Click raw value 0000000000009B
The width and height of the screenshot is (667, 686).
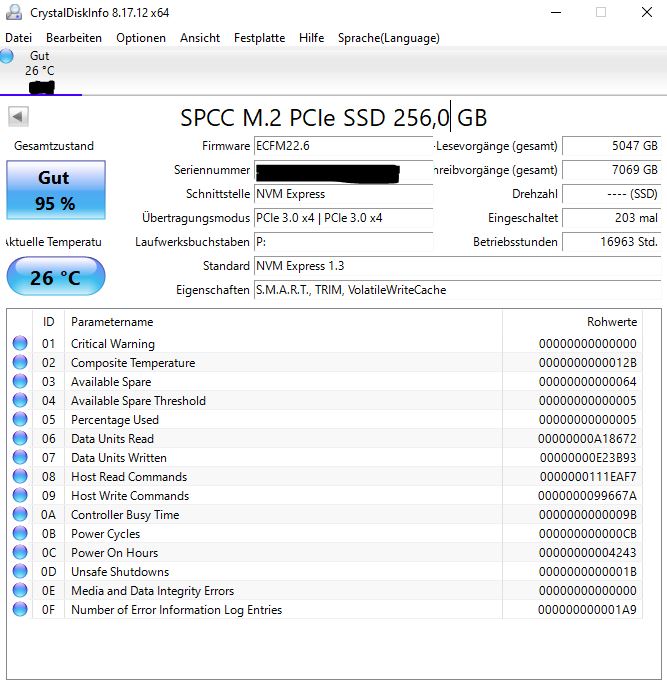pyautogui.click(x=587, y=515)
